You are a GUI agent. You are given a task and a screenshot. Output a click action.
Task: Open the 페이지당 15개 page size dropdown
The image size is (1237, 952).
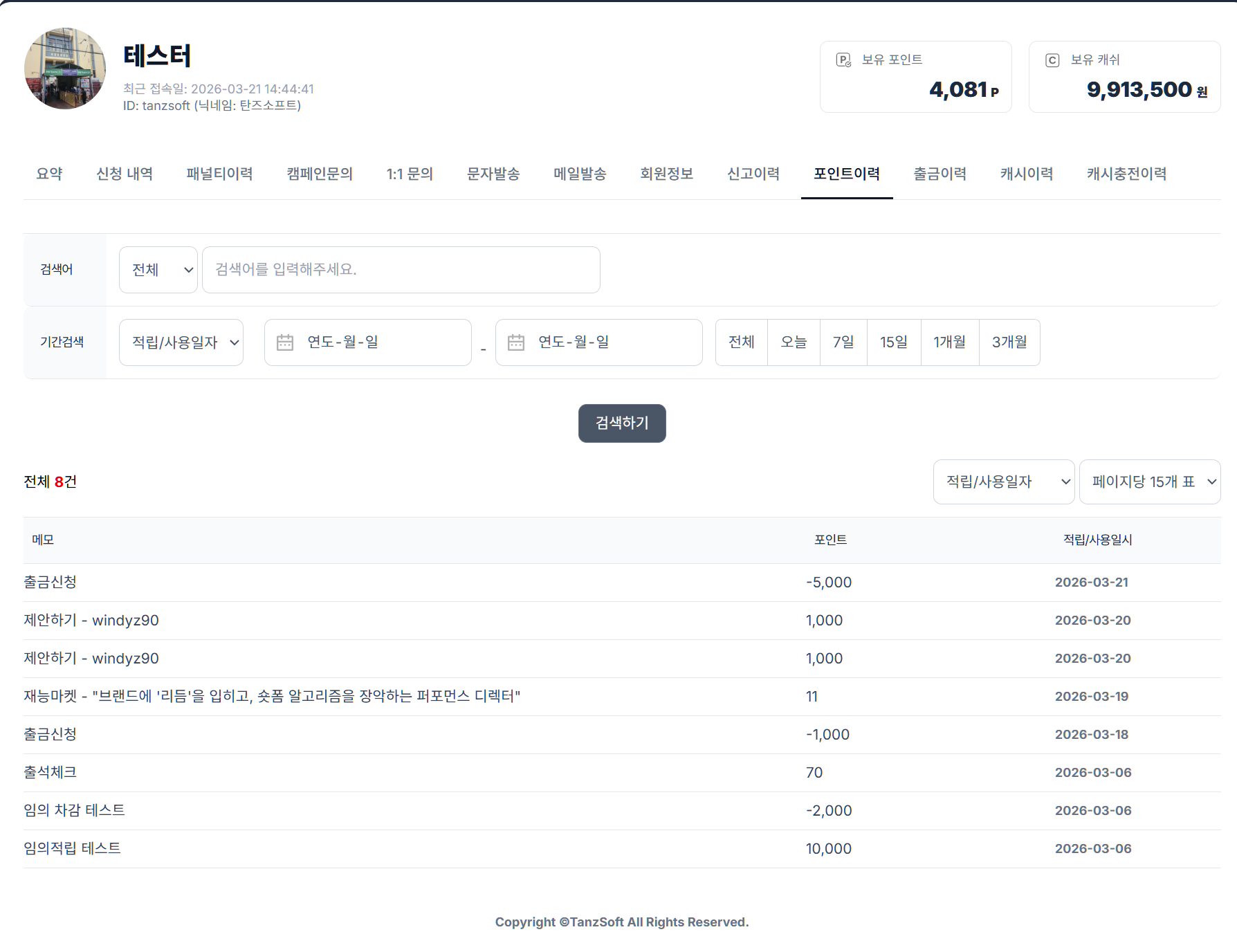1150,482
